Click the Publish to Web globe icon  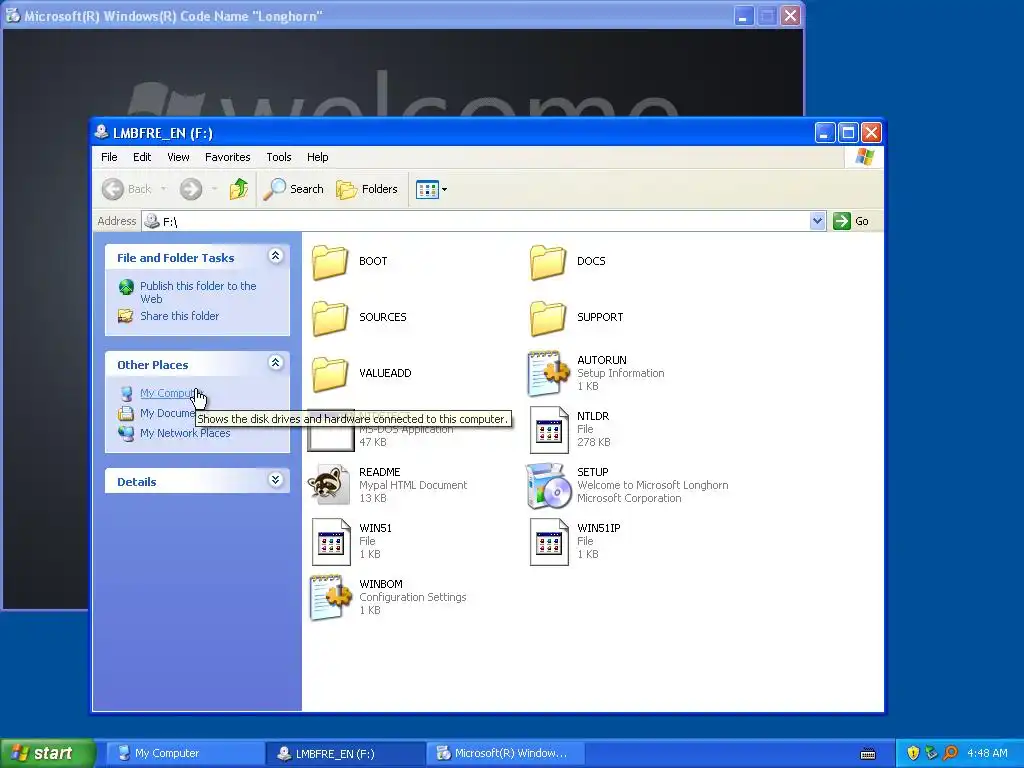[x=125, y=287]
